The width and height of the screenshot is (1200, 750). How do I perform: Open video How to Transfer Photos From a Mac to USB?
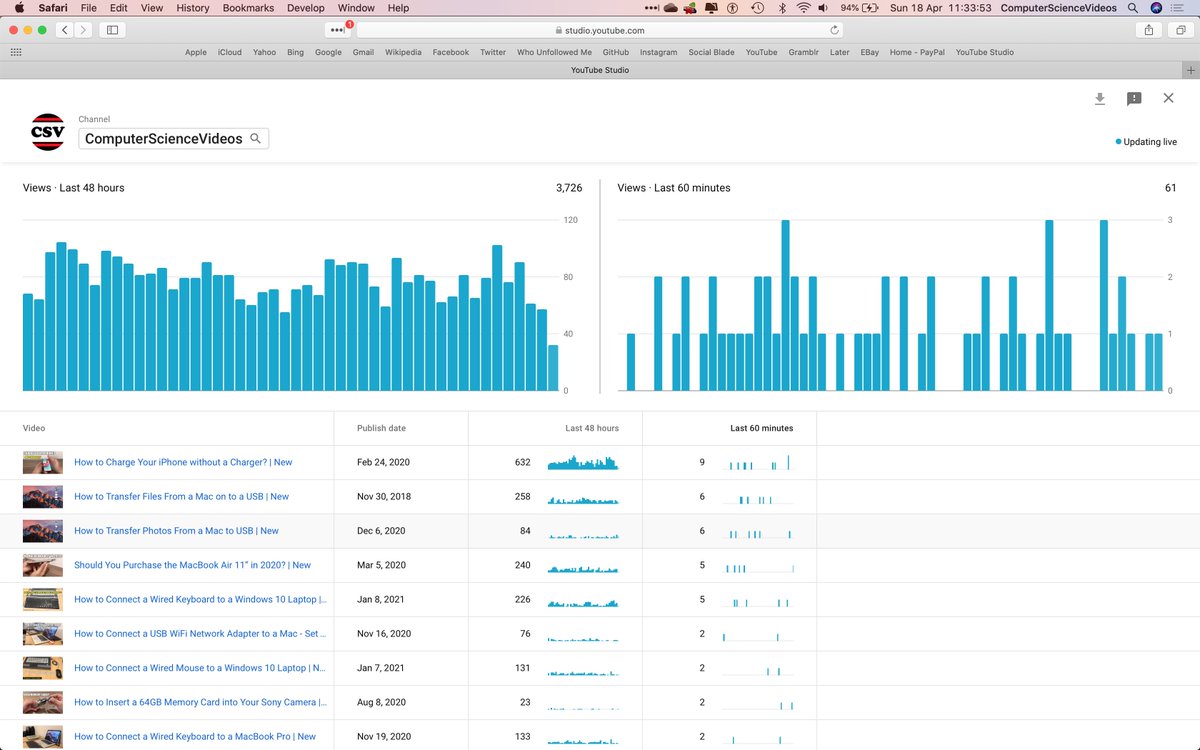point(176,531)
